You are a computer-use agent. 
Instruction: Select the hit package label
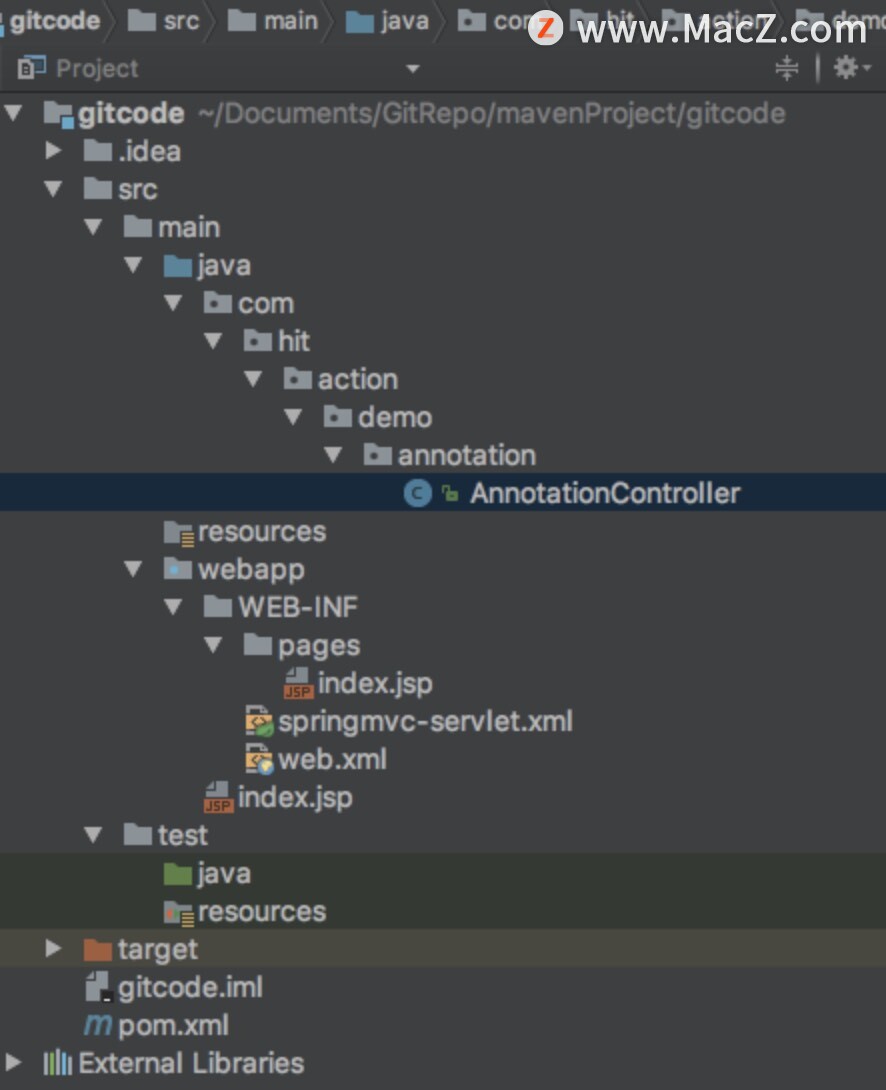pyautogui.click(x=294, y=341)
